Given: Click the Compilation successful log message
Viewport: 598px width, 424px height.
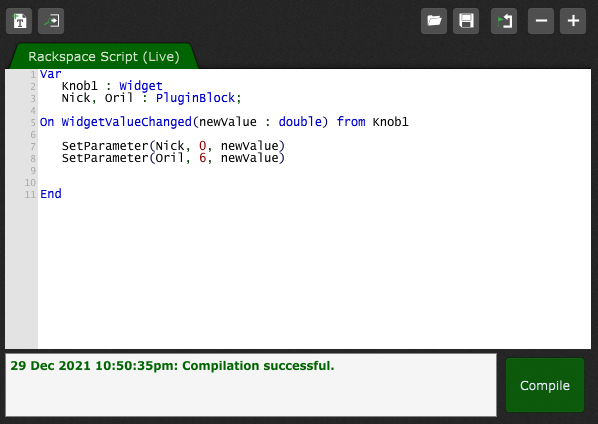Looking at the screenshot, I should pos(172,366).
